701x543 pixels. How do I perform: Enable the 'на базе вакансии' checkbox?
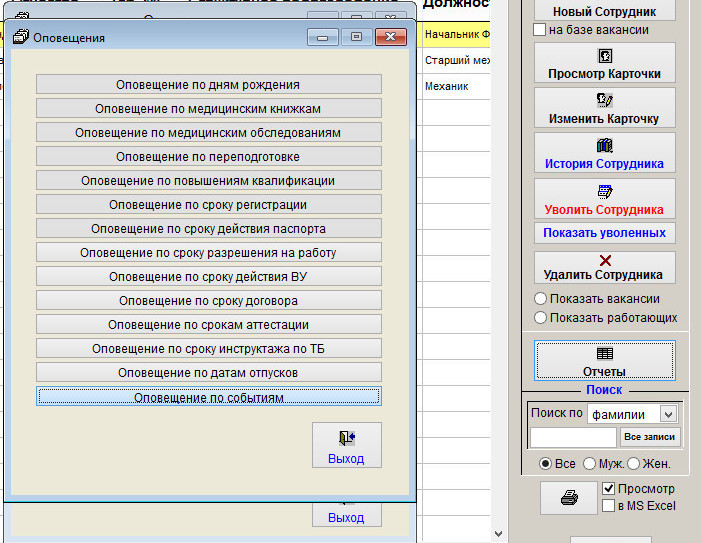tap(540, 30)
